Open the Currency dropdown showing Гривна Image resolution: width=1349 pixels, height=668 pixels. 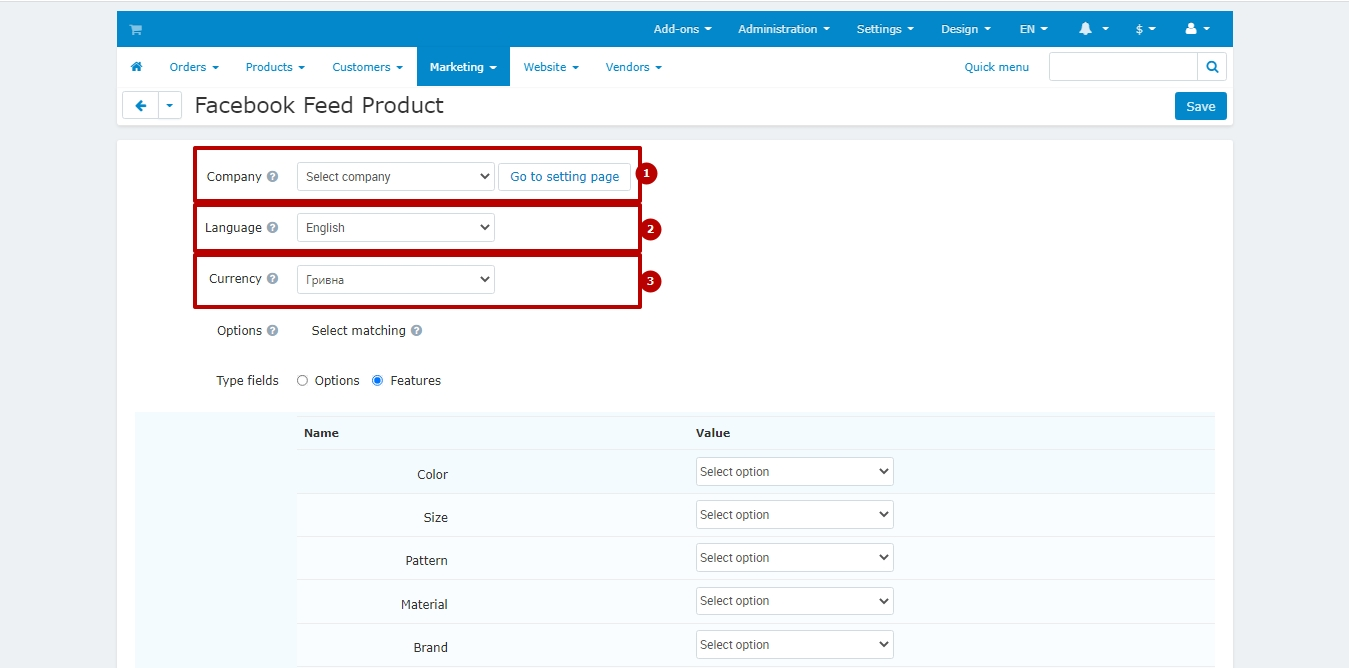tap(396, 280)
